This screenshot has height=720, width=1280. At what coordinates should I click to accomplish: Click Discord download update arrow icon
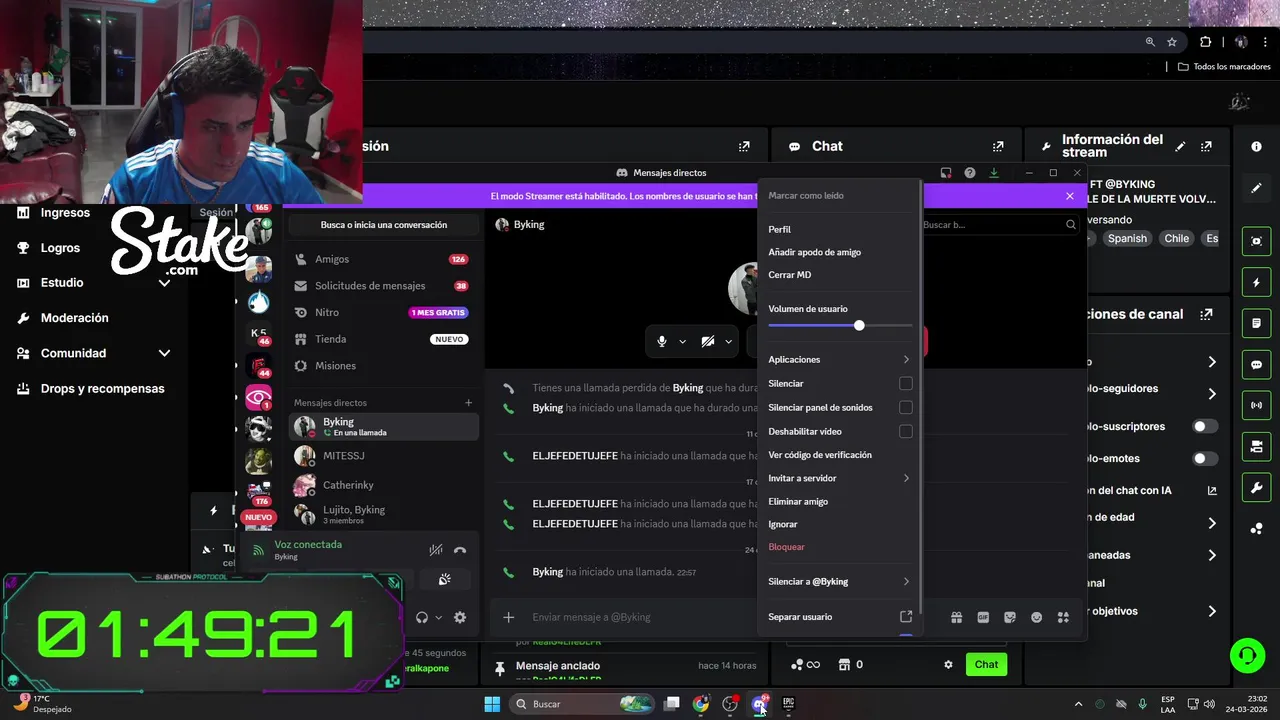(994, 173)
